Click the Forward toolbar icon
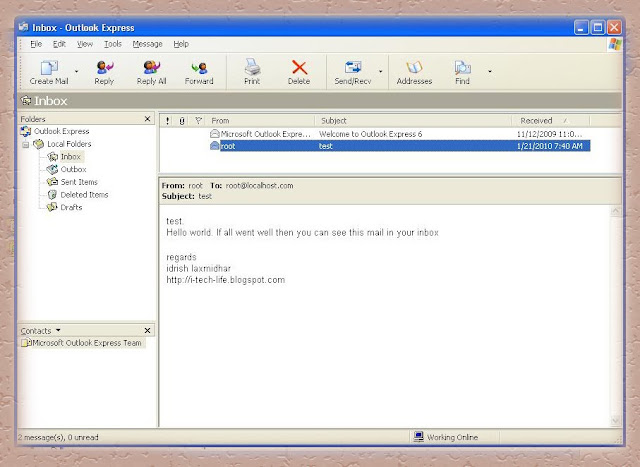This screenshot has width=640, height=467. click(x=199, y=68)
